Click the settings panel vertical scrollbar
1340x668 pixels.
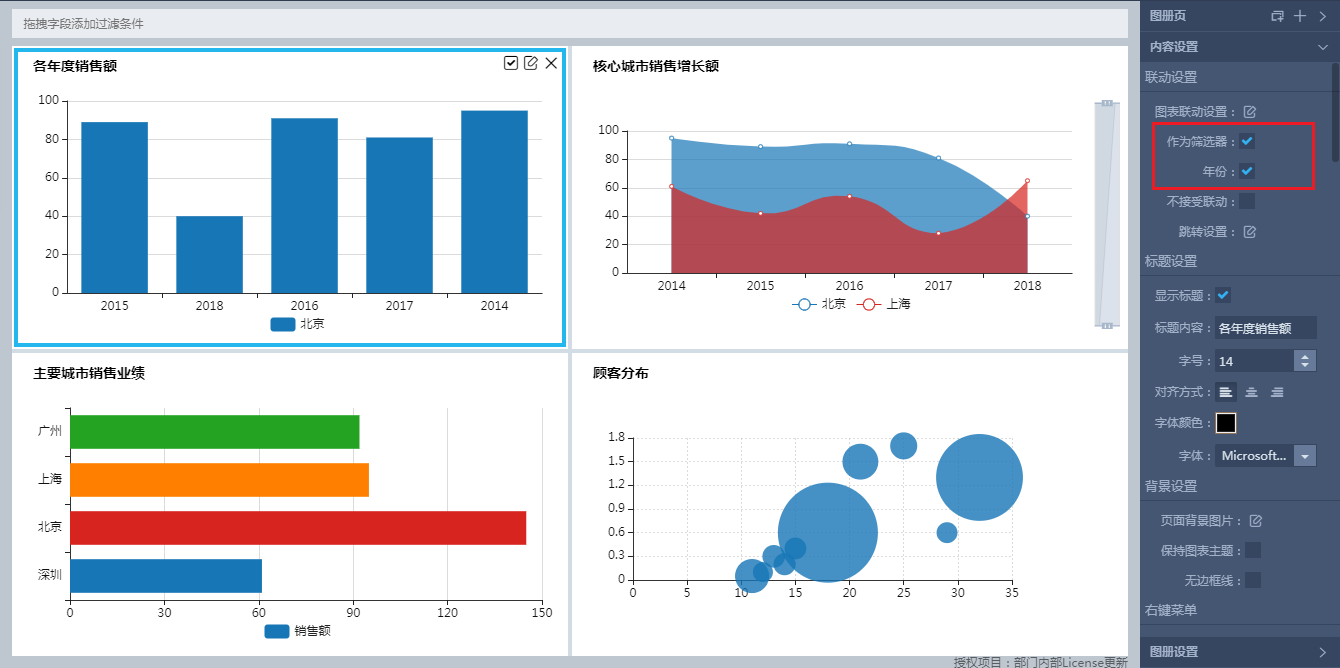pos(1335,110)
